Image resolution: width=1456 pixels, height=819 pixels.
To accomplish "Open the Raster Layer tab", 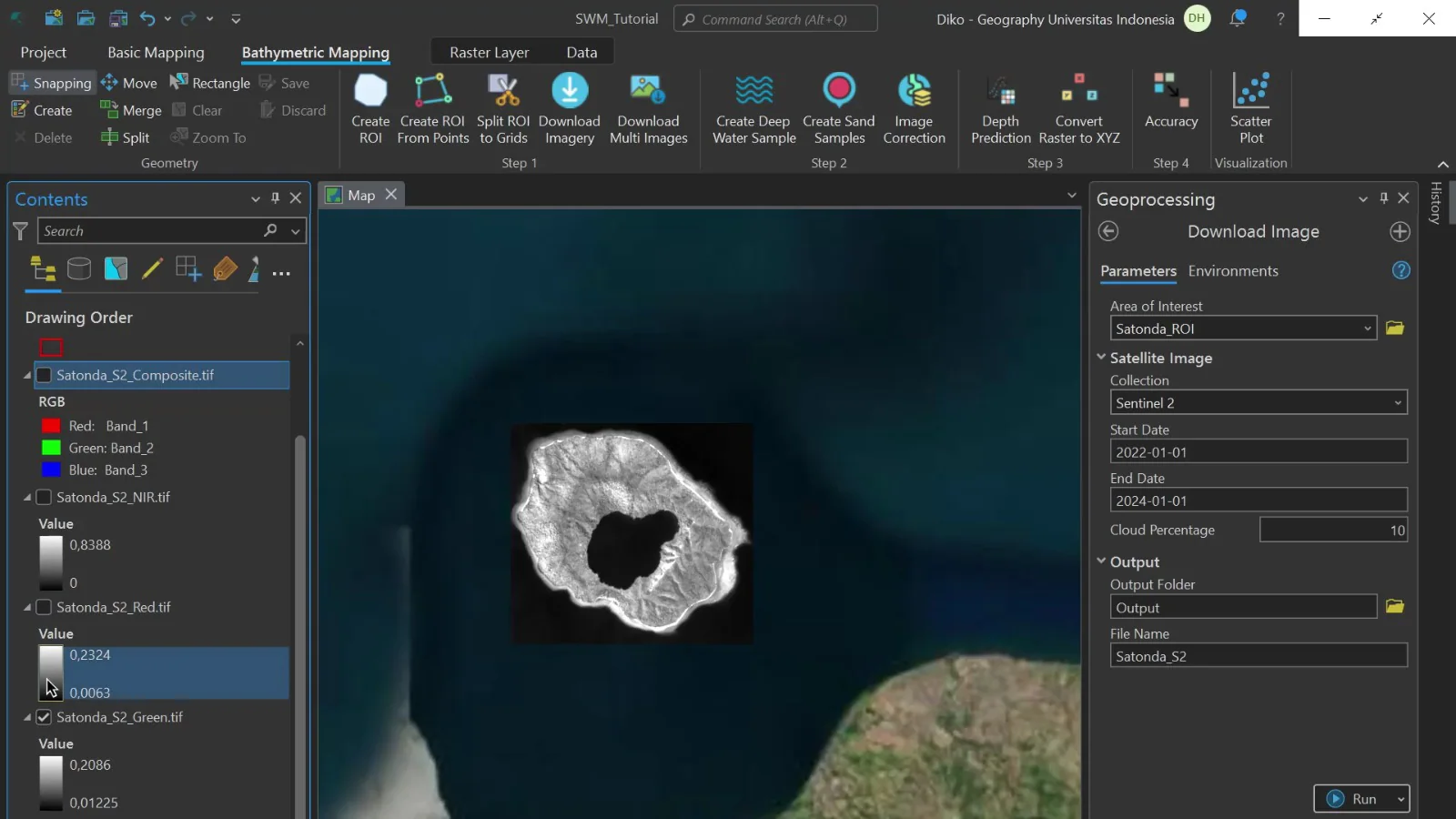I will (489, 53).
